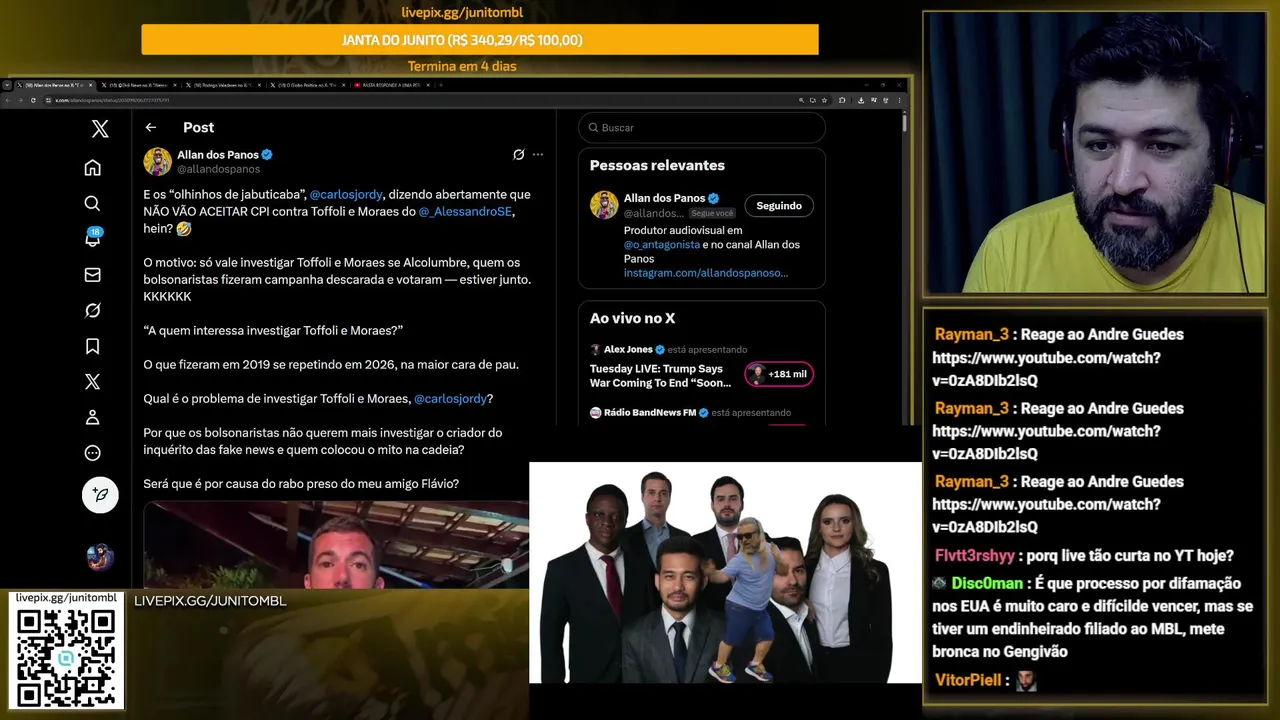1280x720 pixels.
Task: Open the post's three-dot more menu
Action: click(538, 155)
